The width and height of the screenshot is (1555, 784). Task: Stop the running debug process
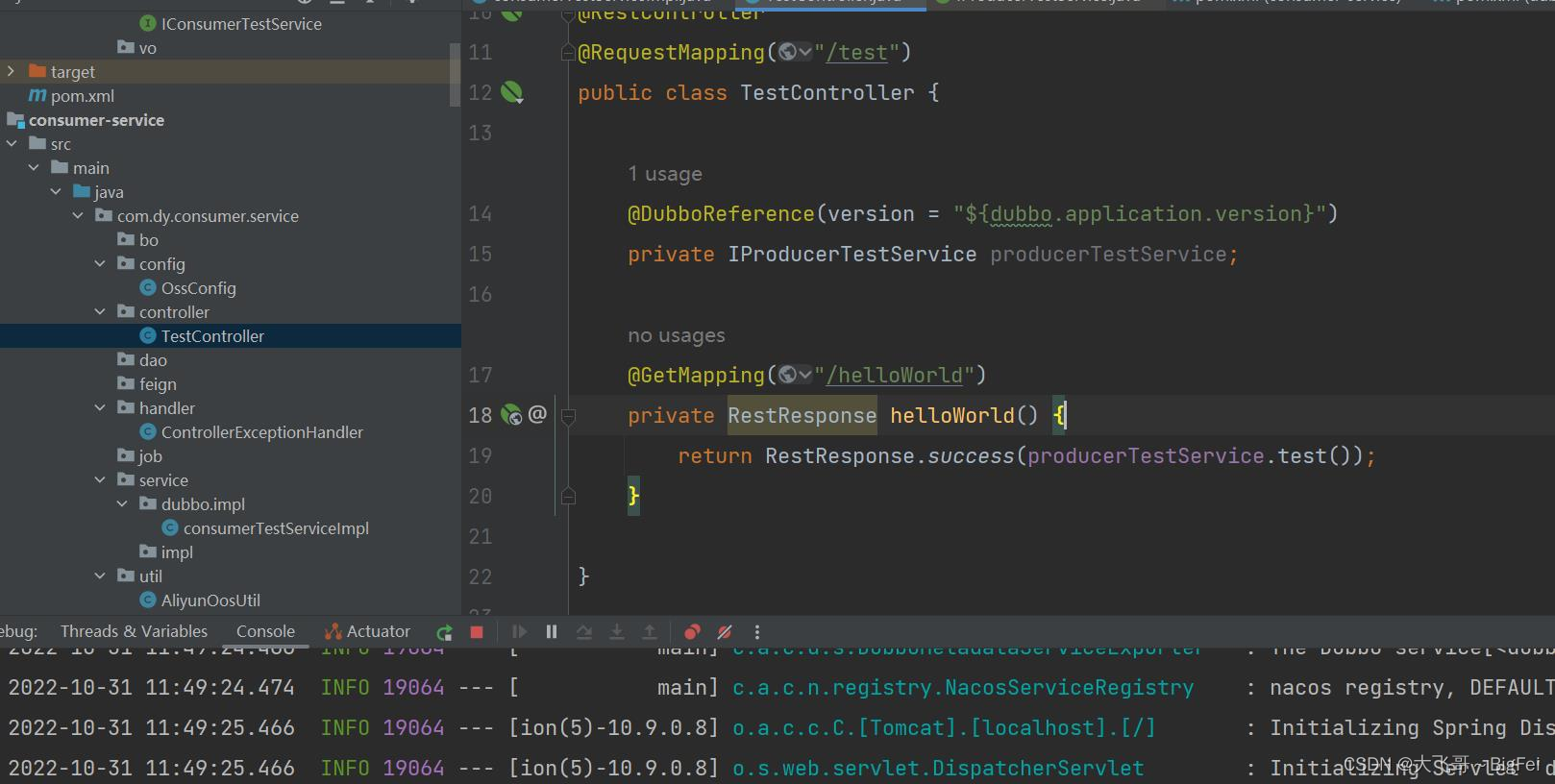tap(476, 632)
